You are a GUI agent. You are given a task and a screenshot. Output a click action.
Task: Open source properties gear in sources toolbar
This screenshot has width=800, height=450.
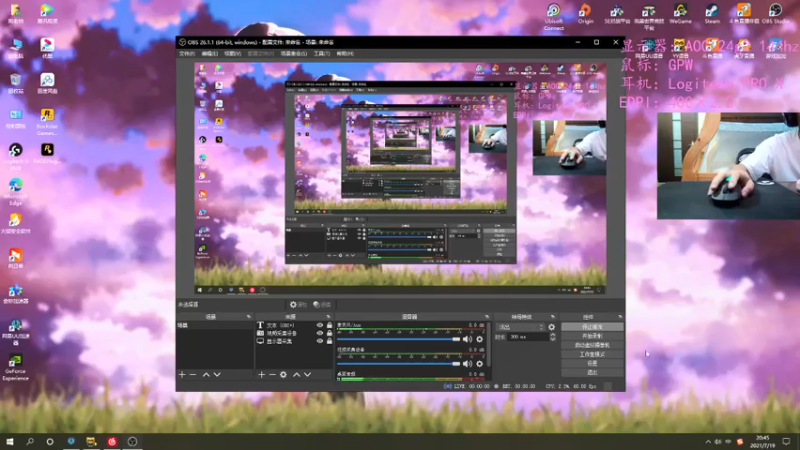[284, 374]
